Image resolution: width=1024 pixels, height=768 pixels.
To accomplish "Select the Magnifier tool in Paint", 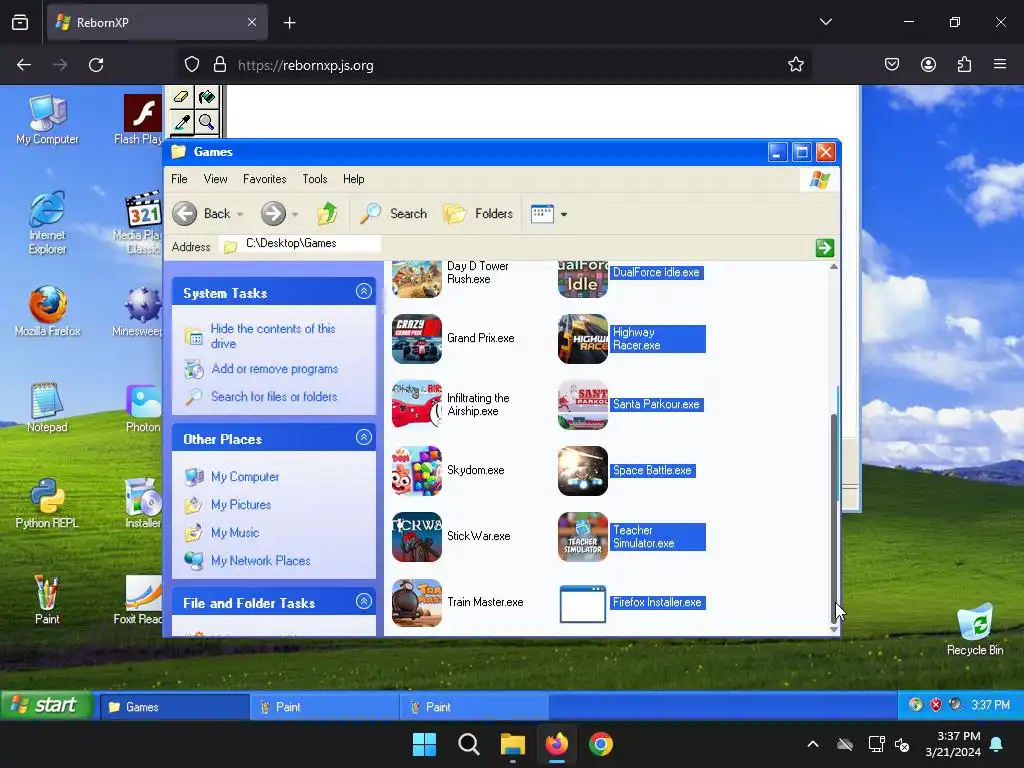I will (207, 122).
